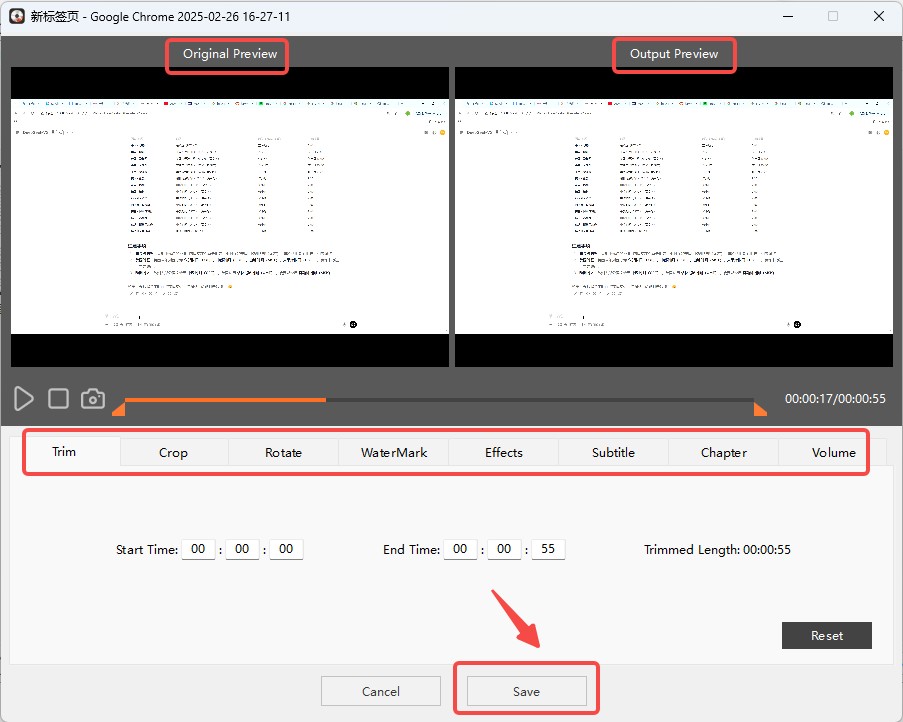Click the End Time minutes field
The image size is (903, 722).
click(x=504, y=549)
